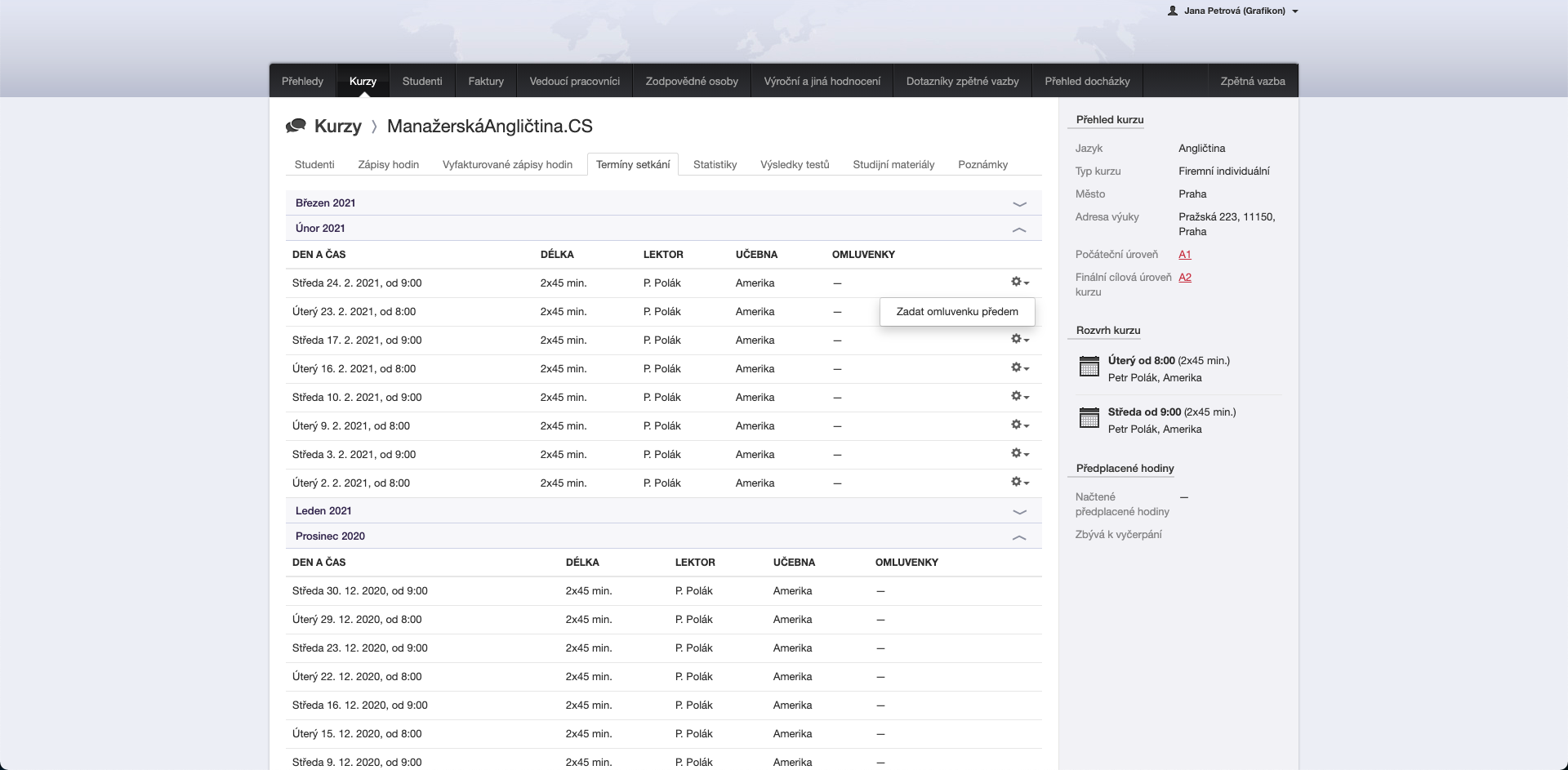Expand the Leden 2021 section

(663, 510)
